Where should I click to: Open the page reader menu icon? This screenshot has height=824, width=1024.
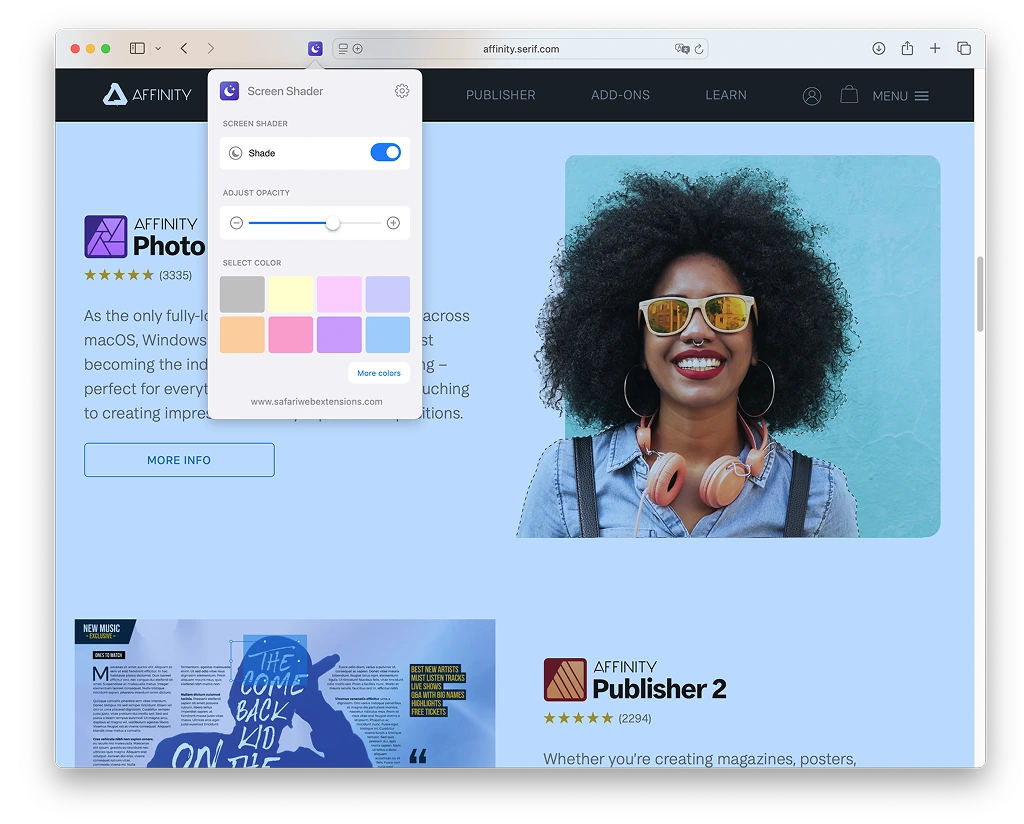(343, 48)
